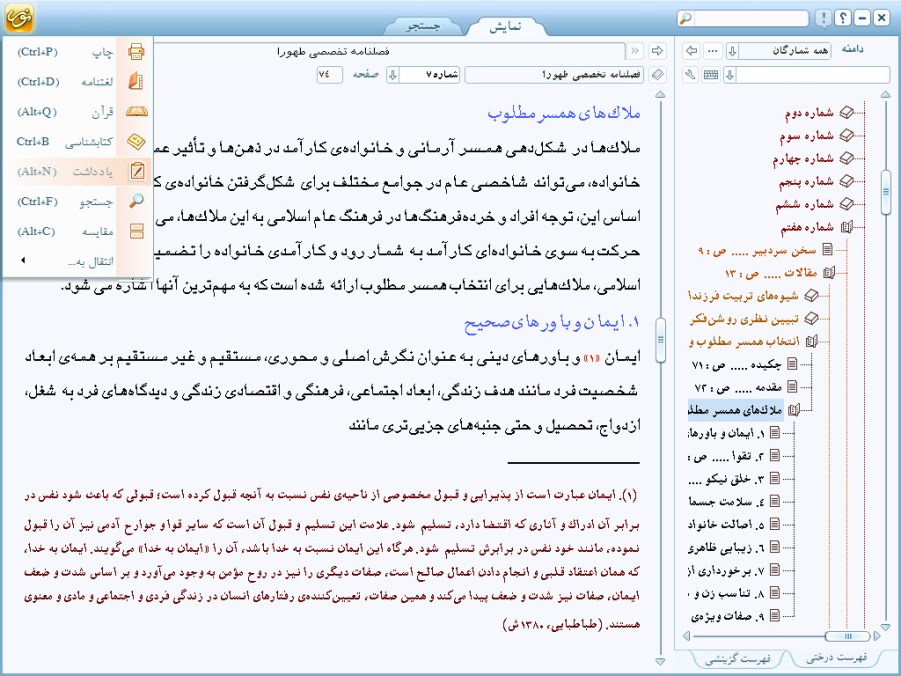Click the ellipsis button next to the scope dropdown
The width and height of the screenshot is (901, 676).
click(713, 51)
